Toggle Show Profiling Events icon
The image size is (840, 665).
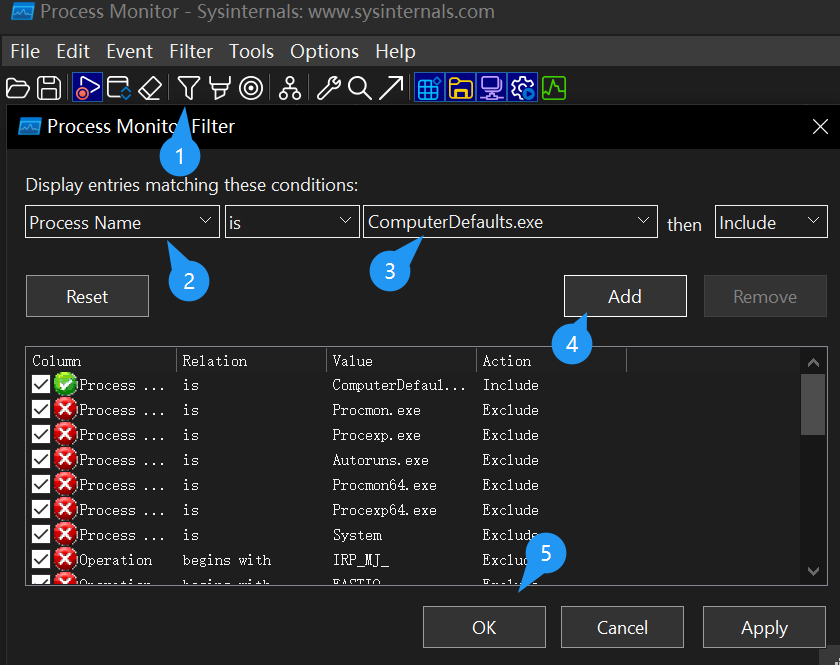coord(554,88)
